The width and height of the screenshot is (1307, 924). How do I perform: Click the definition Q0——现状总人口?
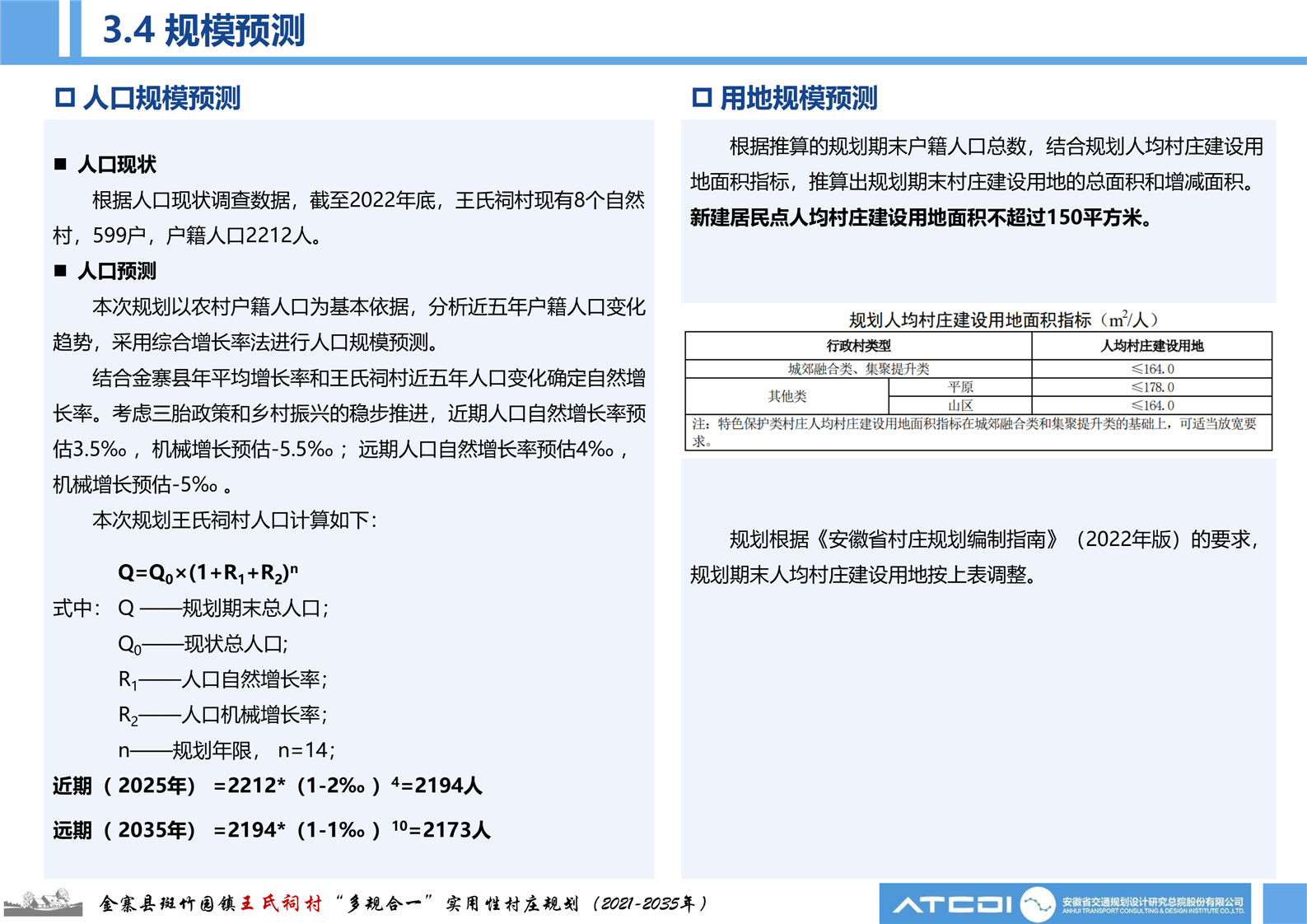click(x=203, y=644)
